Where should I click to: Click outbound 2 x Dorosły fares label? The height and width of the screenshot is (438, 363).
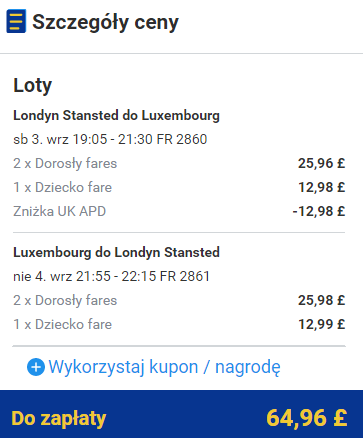(65, 163)
